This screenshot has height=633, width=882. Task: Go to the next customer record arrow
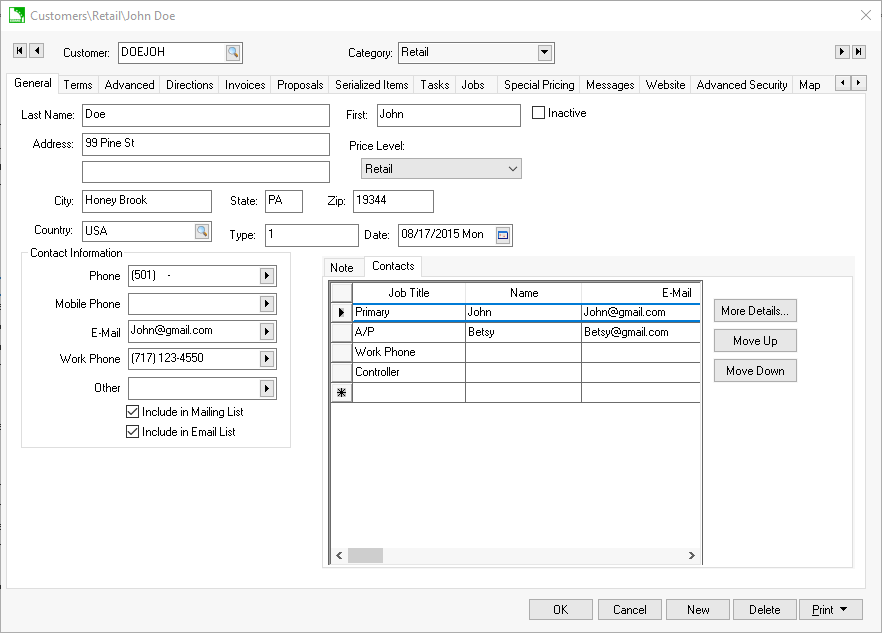(x=842, y=51)
